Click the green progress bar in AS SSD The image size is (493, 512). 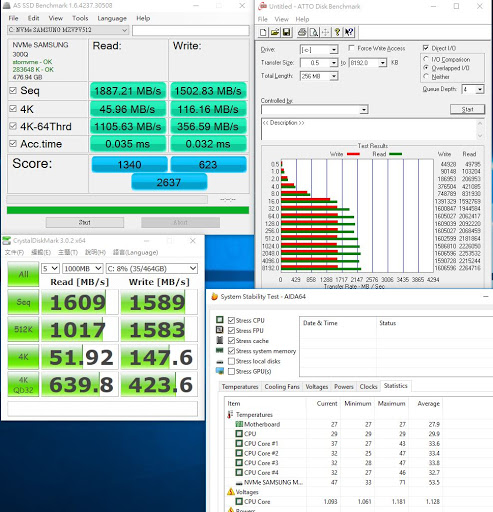[x=128, y=210]
